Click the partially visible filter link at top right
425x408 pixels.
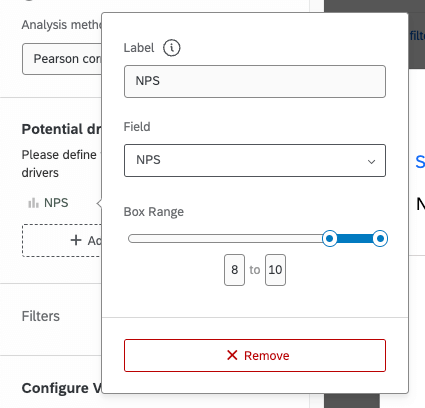click(x=417, y=35)
